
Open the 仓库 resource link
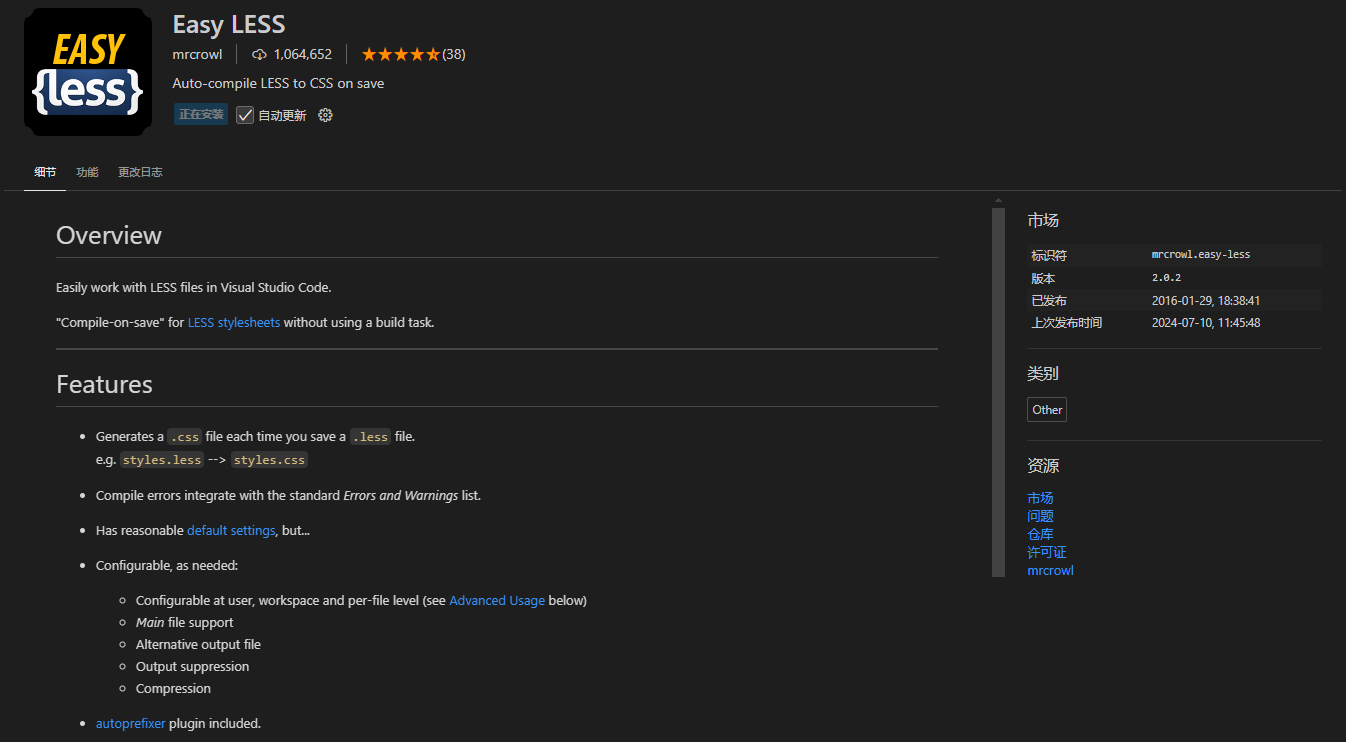[1040, 534]
